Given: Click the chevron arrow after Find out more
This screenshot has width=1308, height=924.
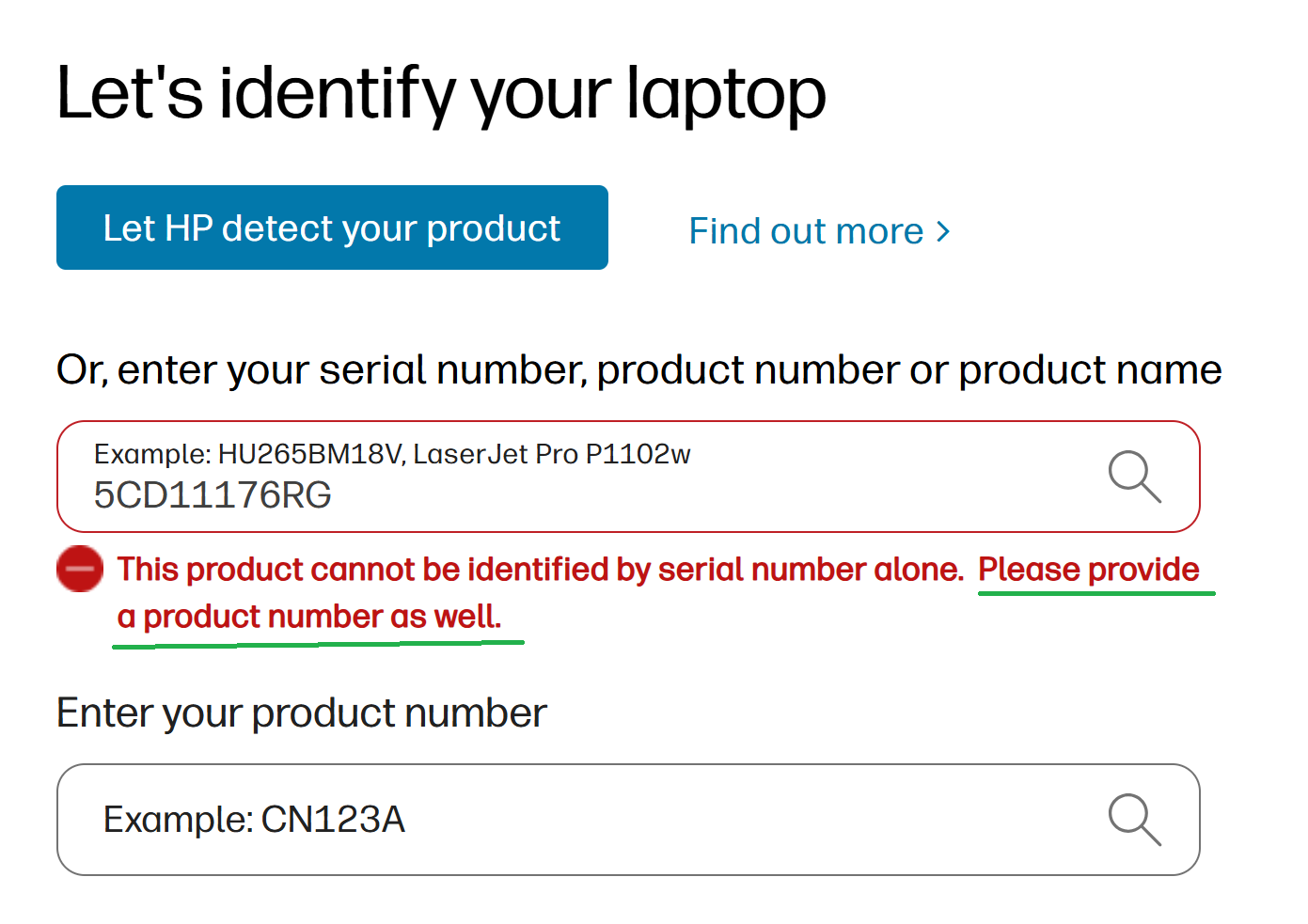Looking at the screenshot, I should click(x=943, y=231).
